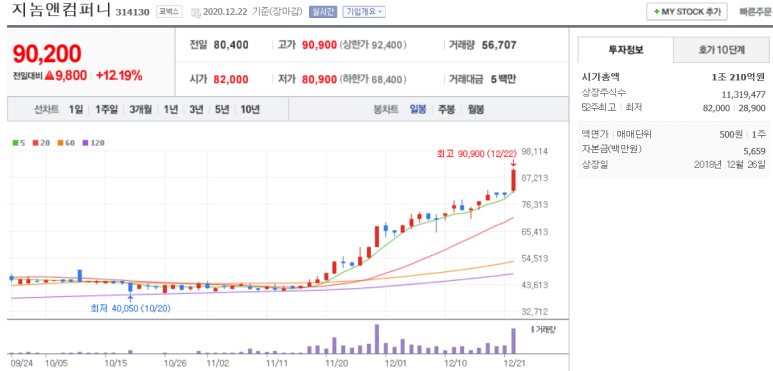Select the 1년 line chart period

coord(171,109)
